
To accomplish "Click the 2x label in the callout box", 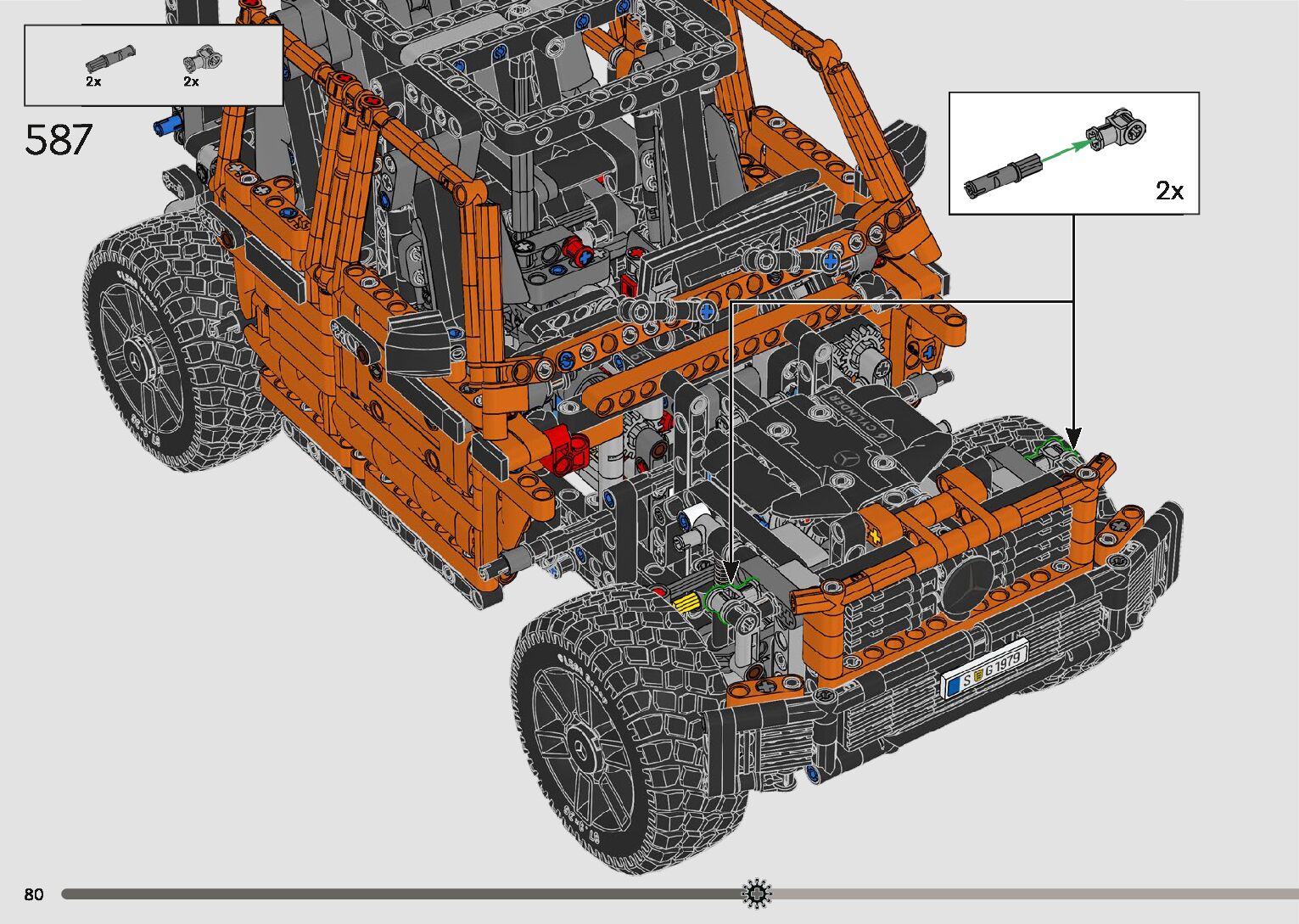I will point(1169,191).
